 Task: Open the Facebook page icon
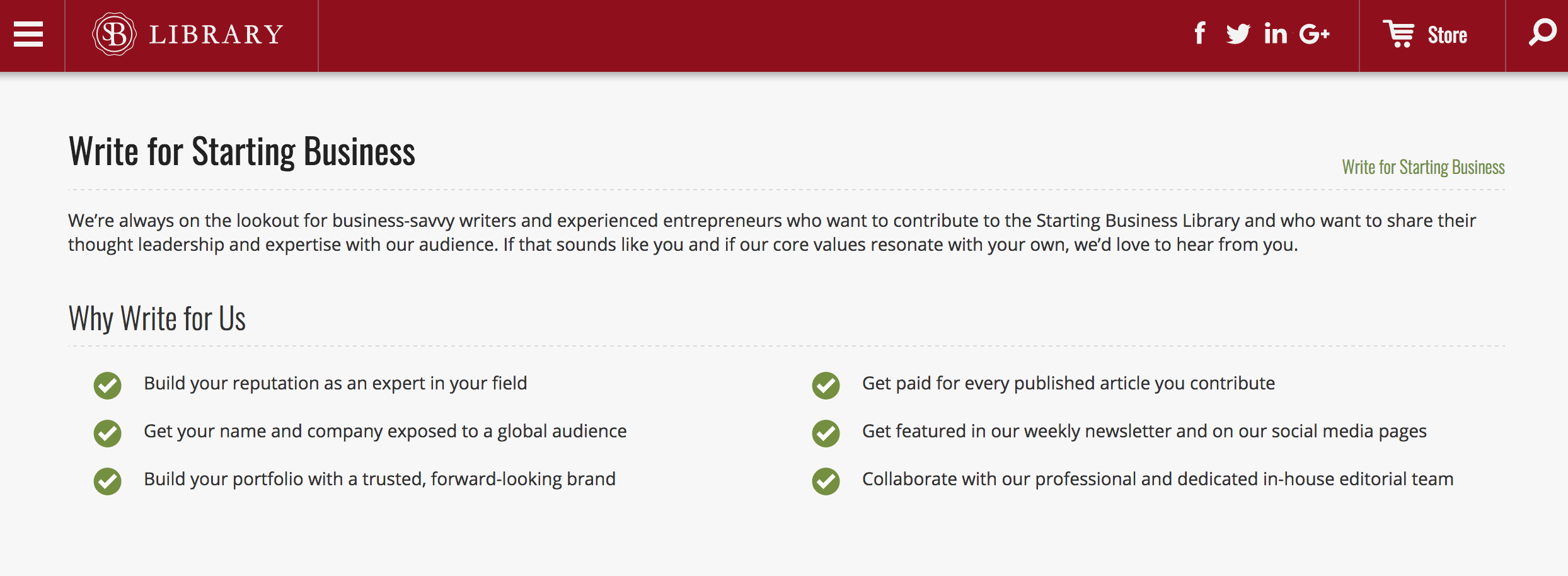pos(1200,33)
